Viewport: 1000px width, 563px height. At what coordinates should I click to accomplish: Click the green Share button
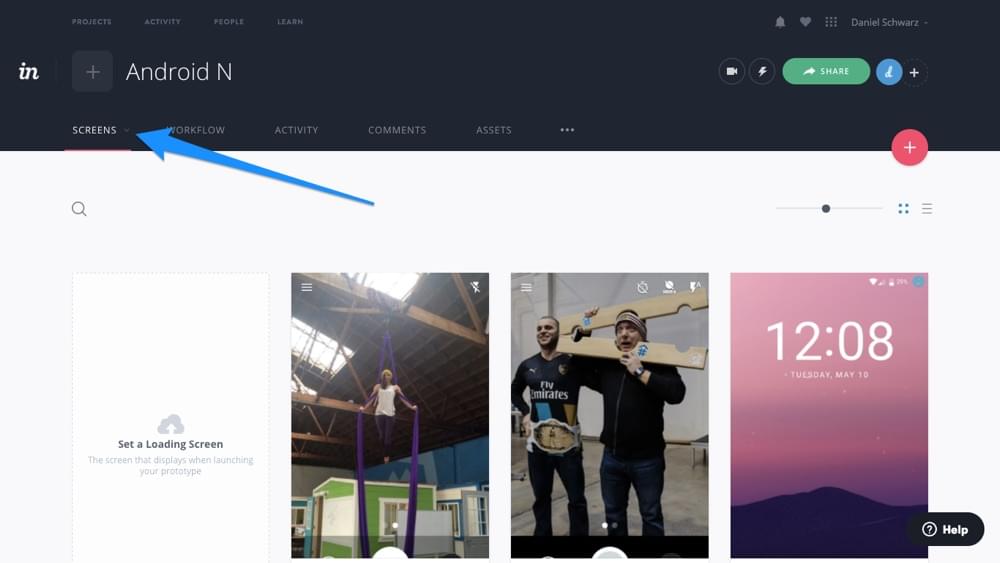[x=825, y=71]
